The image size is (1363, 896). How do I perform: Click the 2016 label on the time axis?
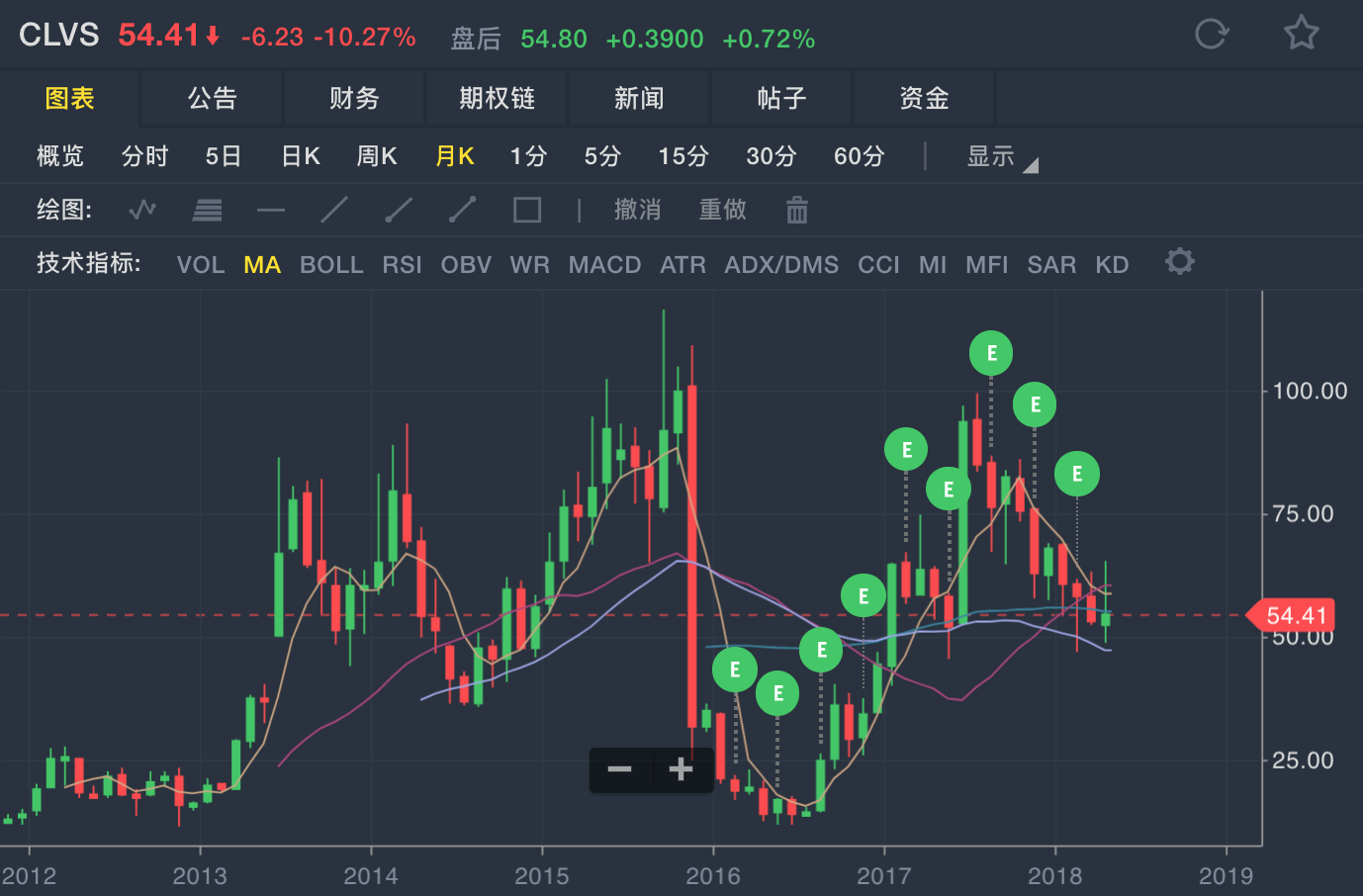(712, 876)
